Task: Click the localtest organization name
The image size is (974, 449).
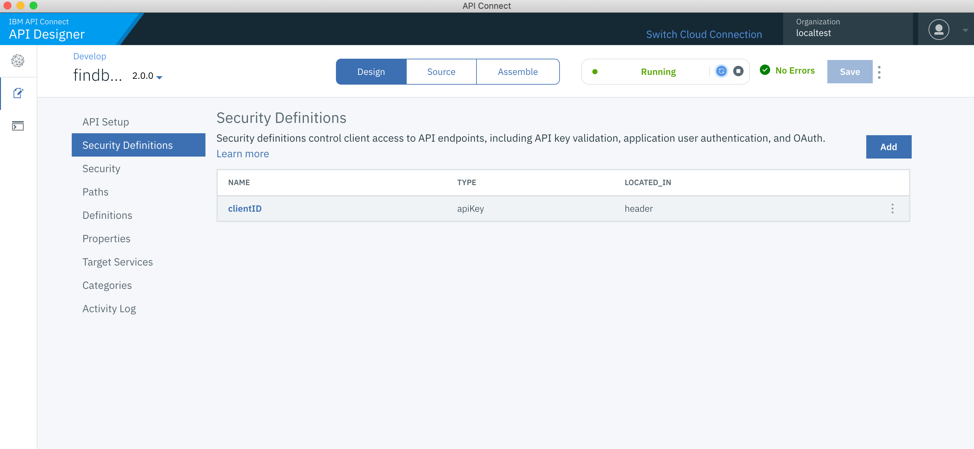Action: pyautogui.click(x=813, y=34)
